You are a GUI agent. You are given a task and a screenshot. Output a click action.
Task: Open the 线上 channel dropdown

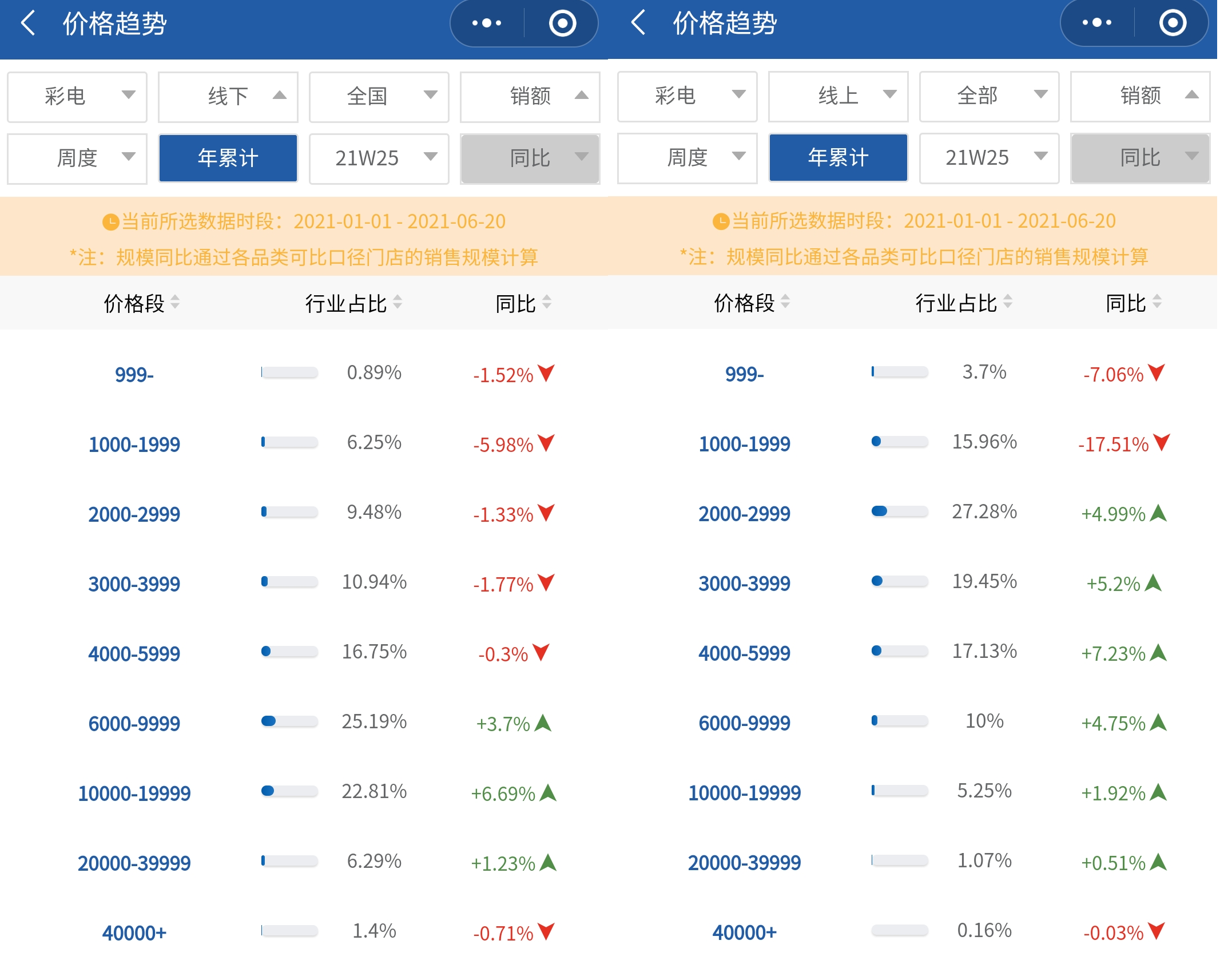(x=838, y=96)
